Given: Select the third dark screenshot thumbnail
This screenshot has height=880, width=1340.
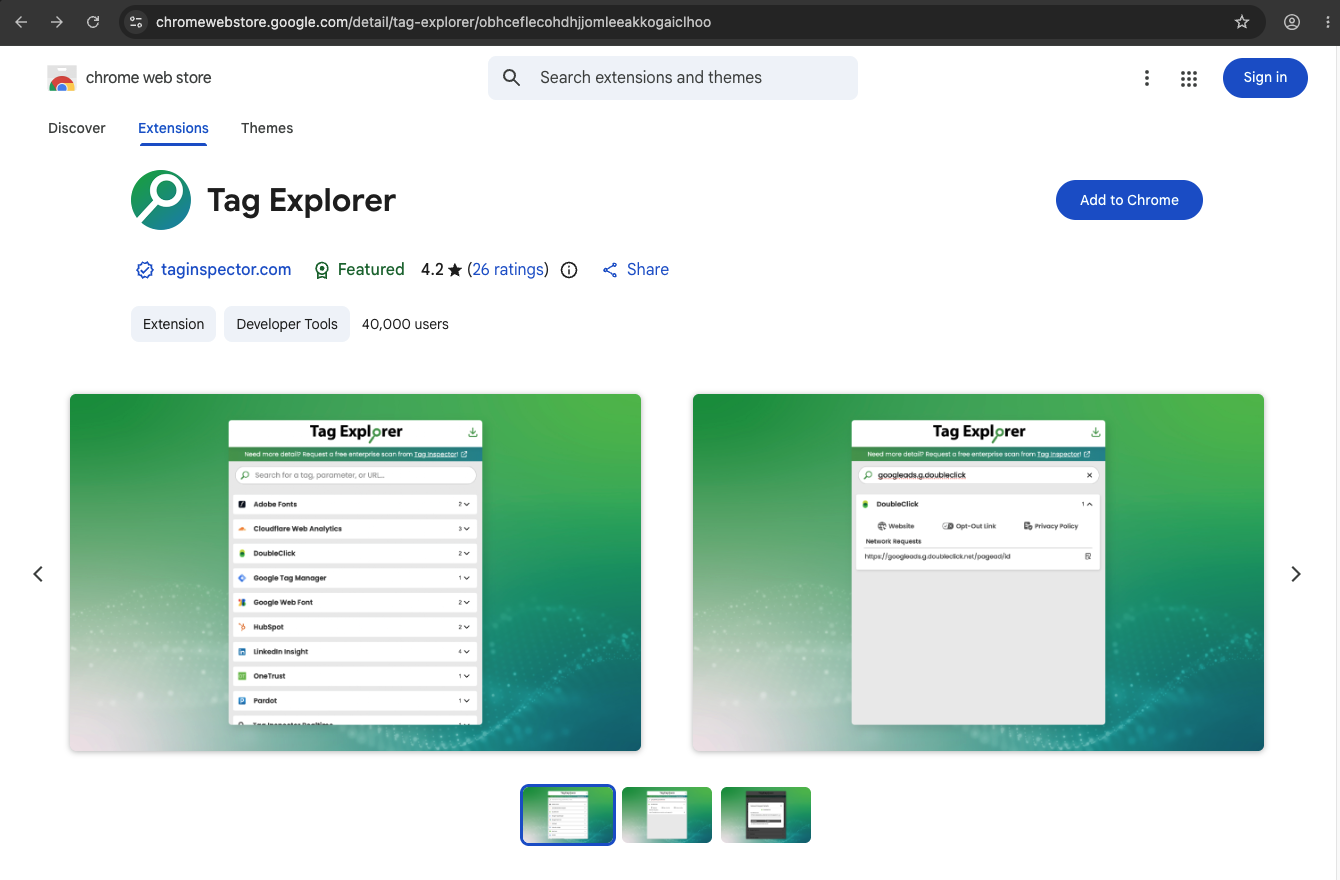Looking at the screenshot, I should click(x=766, y=815).
